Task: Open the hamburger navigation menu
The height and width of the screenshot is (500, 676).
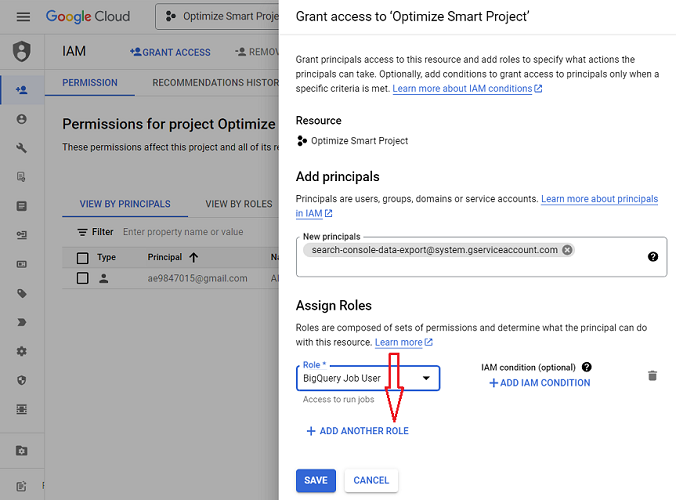Action: pos(23,17)
